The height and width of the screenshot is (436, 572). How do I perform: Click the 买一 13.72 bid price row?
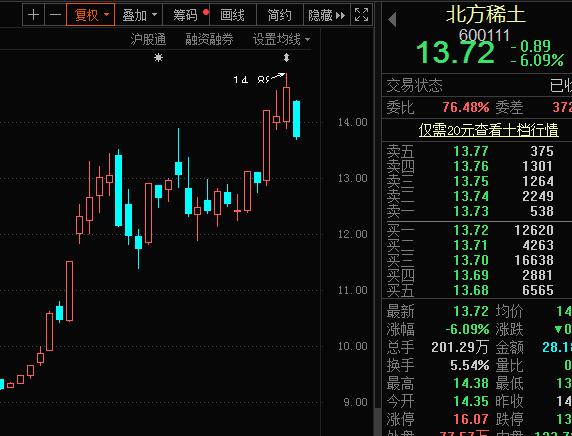point(474,230)
